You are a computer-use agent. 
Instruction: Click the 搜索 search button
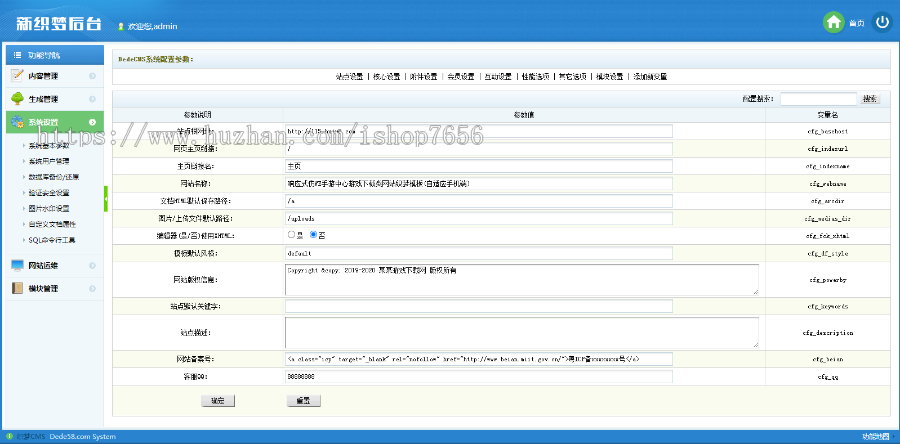pyautogui.click(x=870, y=99)
